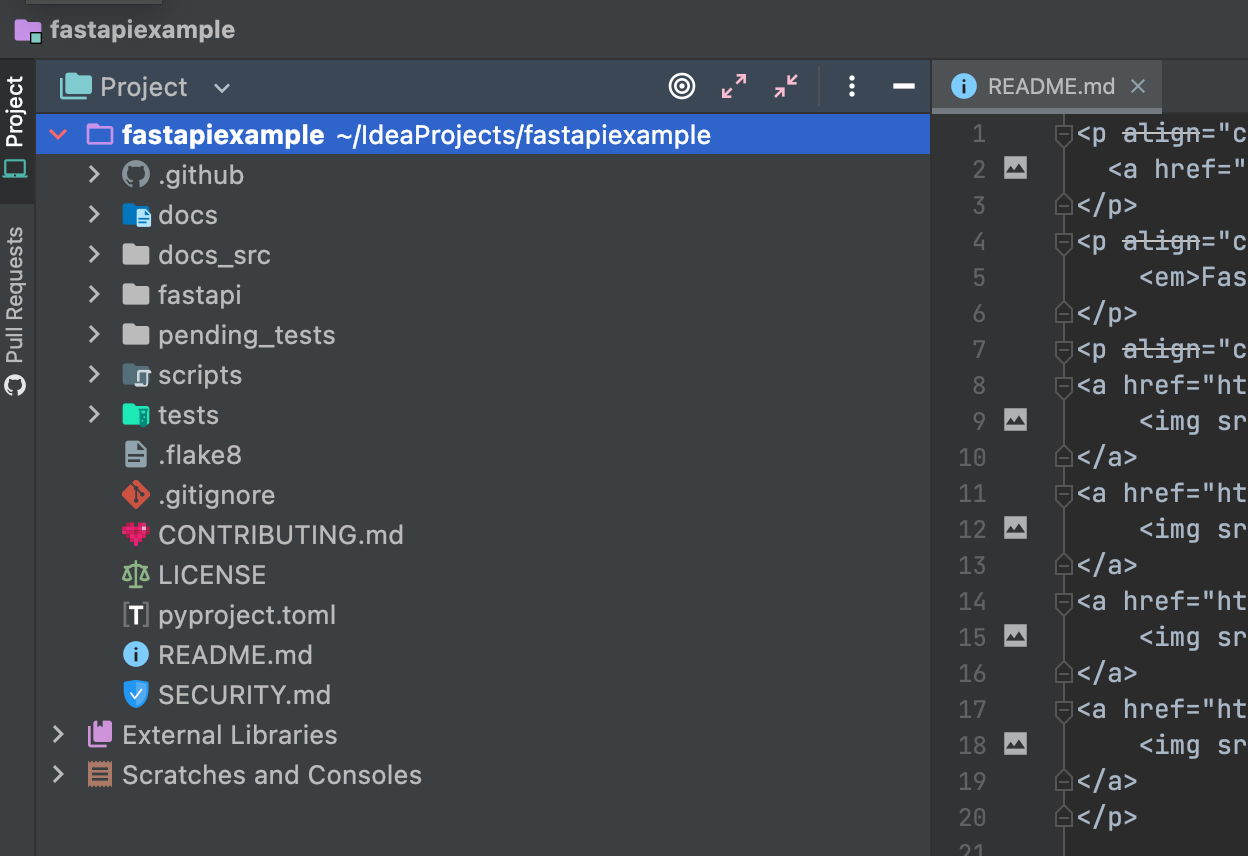Image resolution: width=1248 pixels, height=856 pixels.
Task: Expand the pending_tests folder chevron
Action: 94,335
